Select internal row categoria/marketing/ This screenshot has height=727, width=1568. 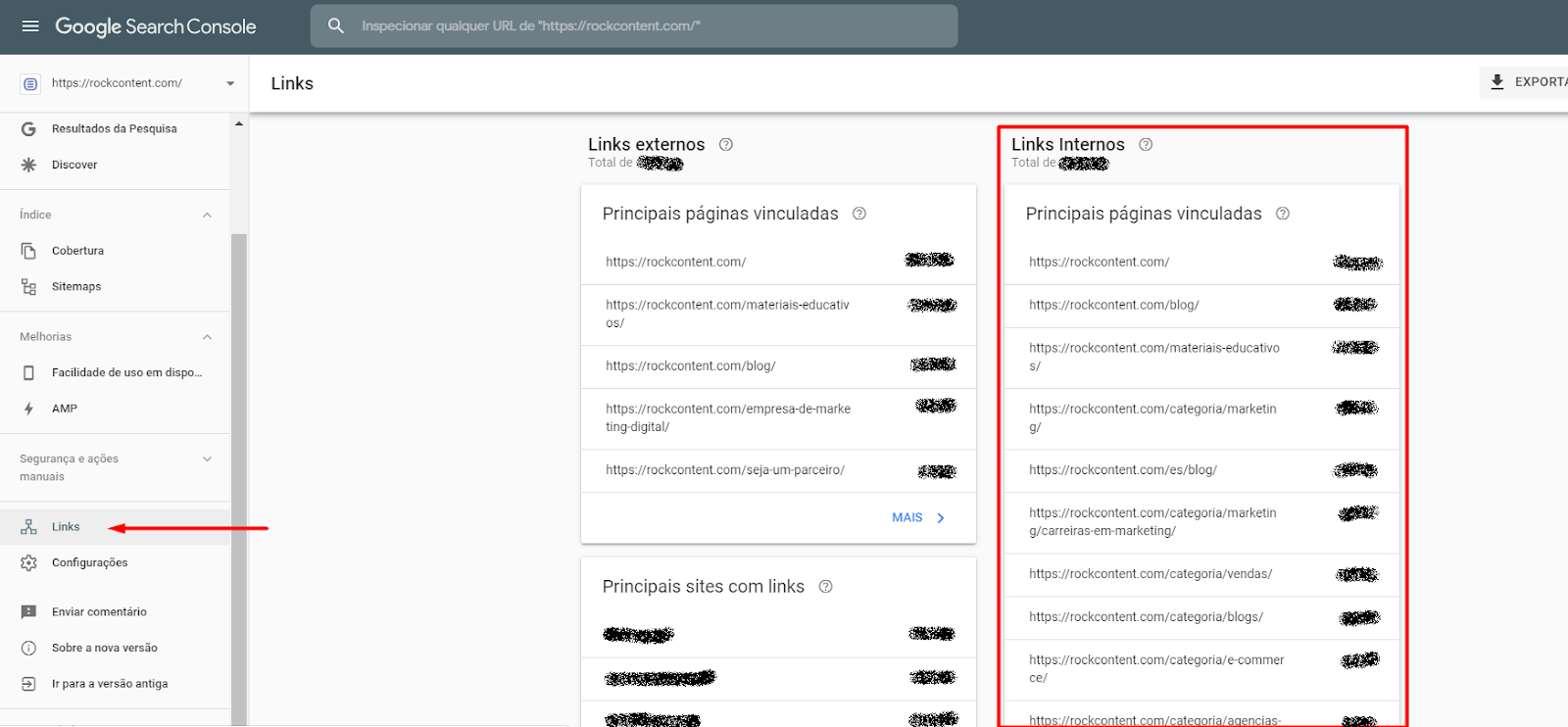(1201, 418)
